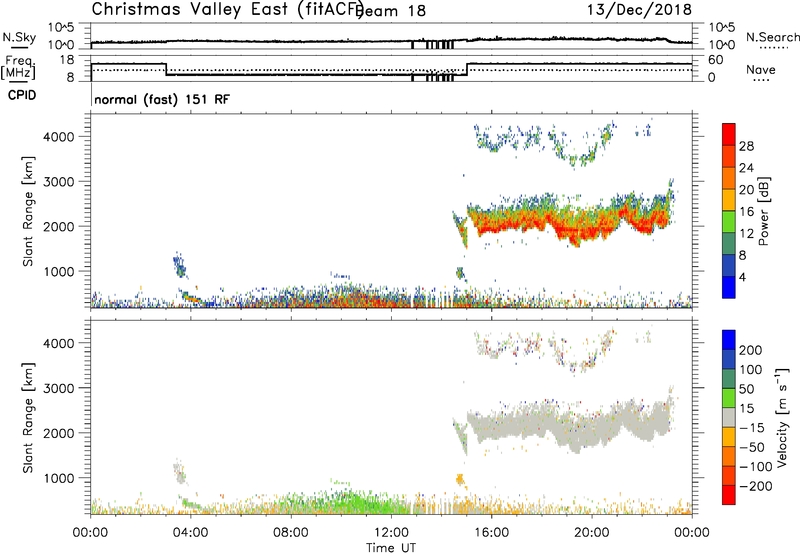Click the '18' frequency axis value

tap(67, 60)
